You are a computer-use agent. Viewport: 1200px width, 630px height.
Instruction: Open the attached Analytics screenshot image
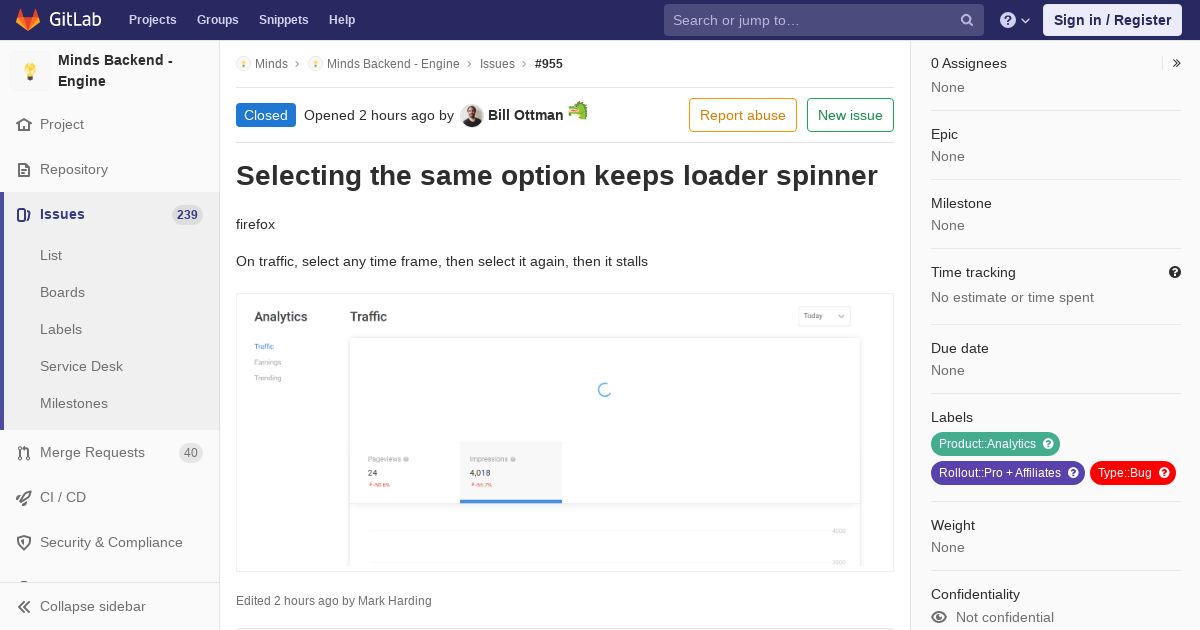point(565,432)
